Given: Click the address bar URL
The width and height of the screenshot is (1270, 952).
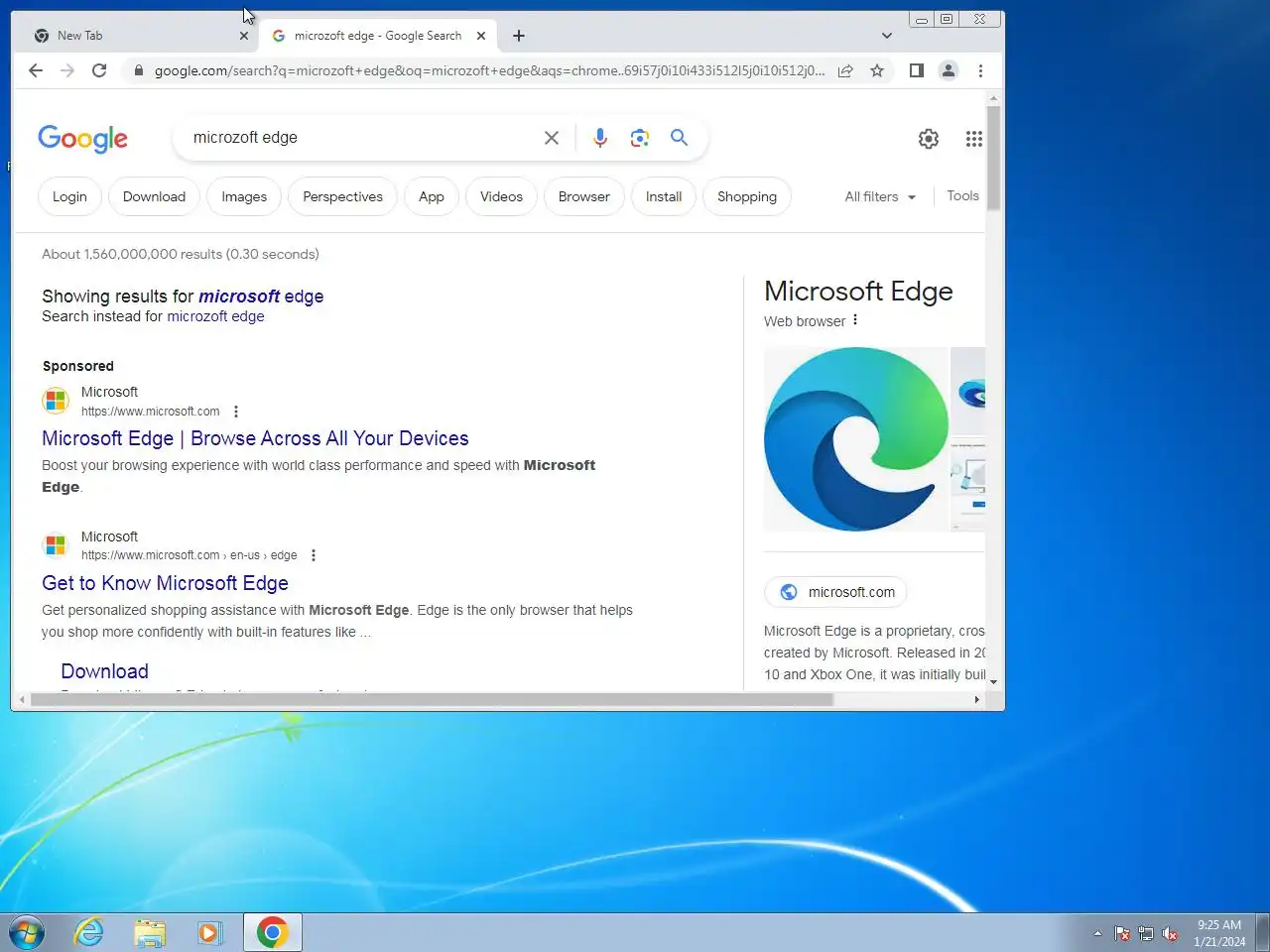Looking at the screenshot, I should coord(489,70).
